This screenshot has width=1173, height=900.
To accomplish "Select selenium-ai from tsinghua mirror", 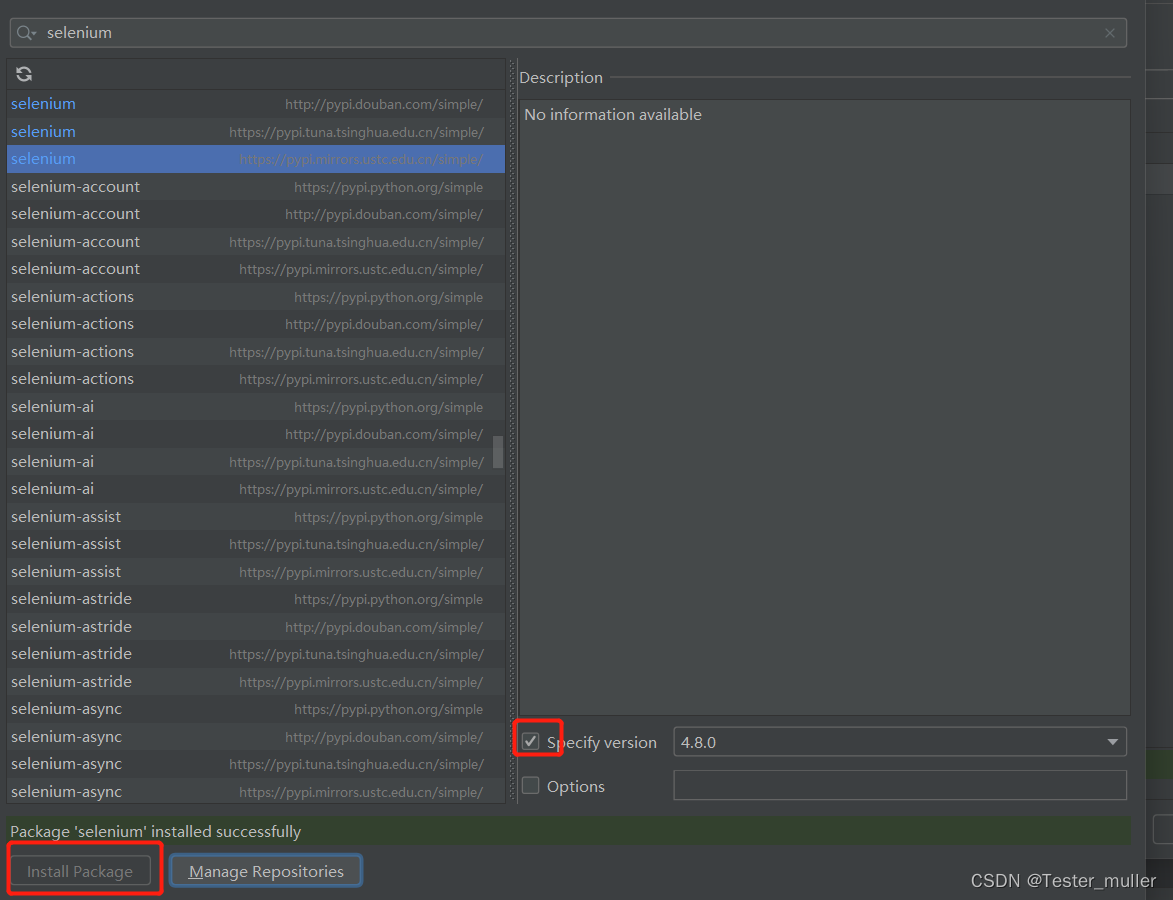I will [256, 462].
